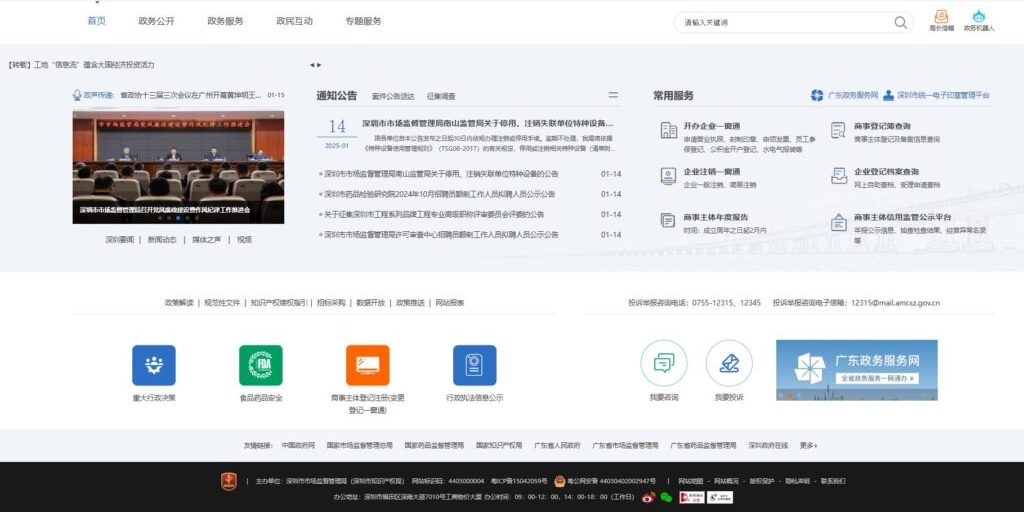Click the 政策解读 link
The image size is (1024, 512).
(179, 302)
